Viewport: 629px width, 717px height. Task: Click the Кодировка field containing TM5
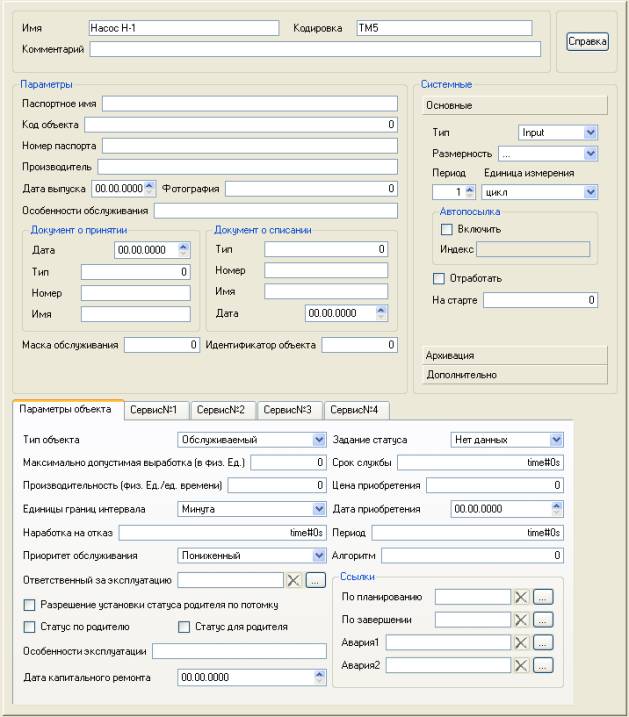click(444, 28)
